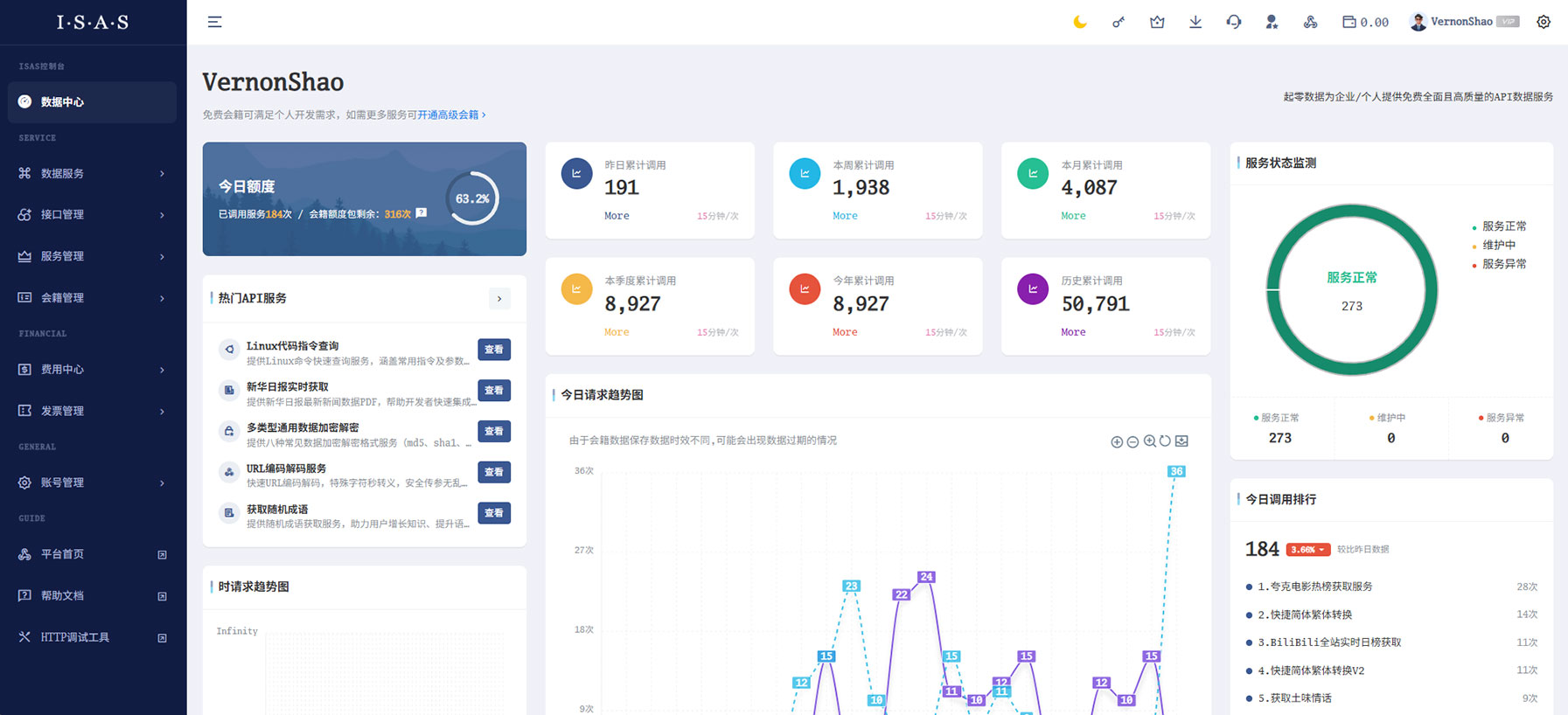1568x715 pixels.
Task: Toggle dark mode with the moon icon
Action: [x=1080, y=22]
